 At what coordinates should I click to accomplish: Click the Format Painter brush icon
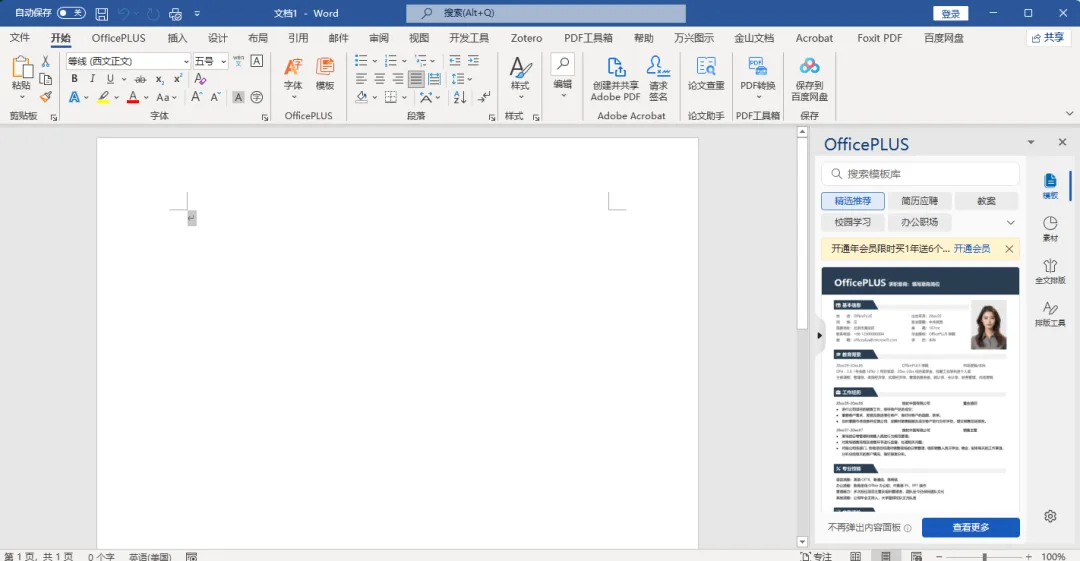(45, 97)
